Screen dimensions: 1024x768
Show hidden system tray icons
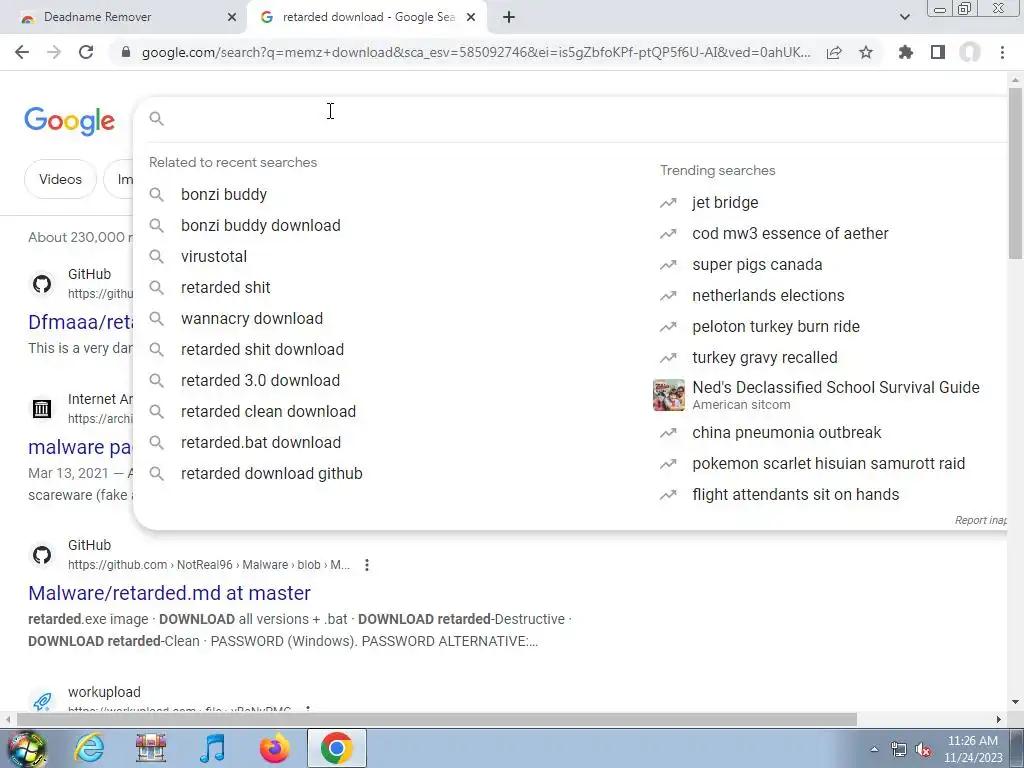[874, 749]
